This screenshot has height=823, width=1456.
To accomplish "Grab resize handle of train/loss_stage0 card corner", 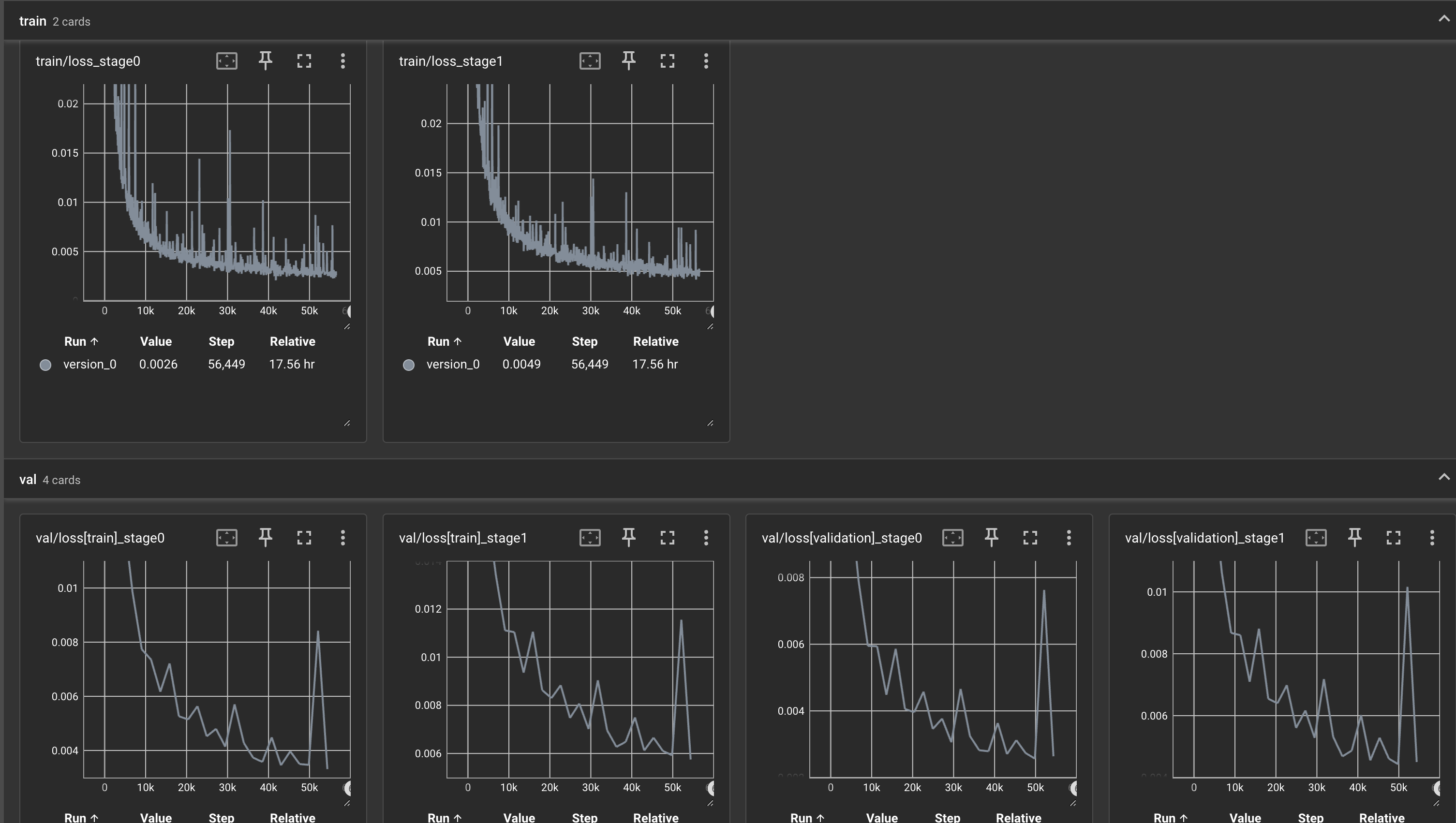I will click(347, 424).
